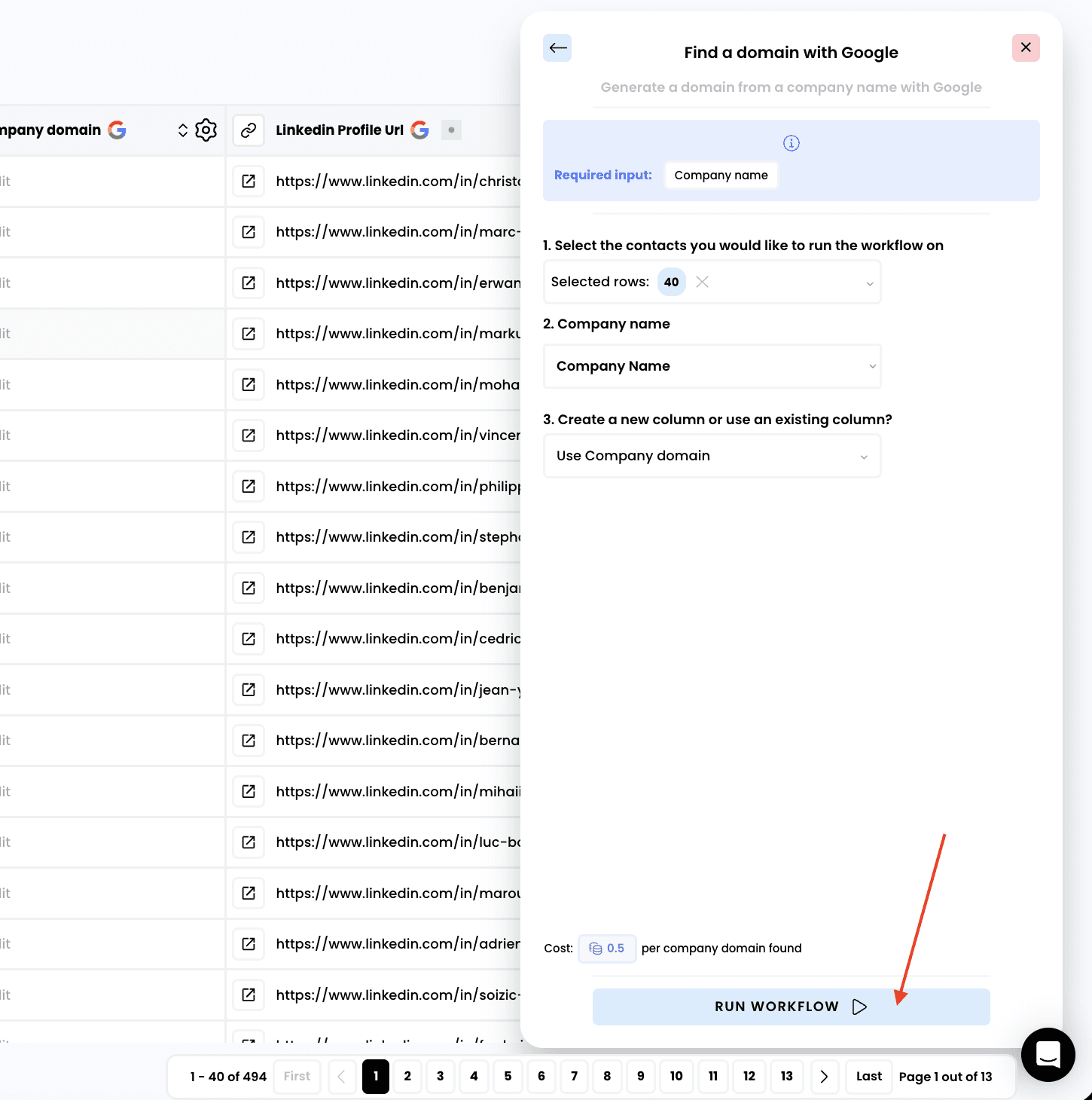
Task: Open external link for the christo profile row
Action: [x=249, y=181]
